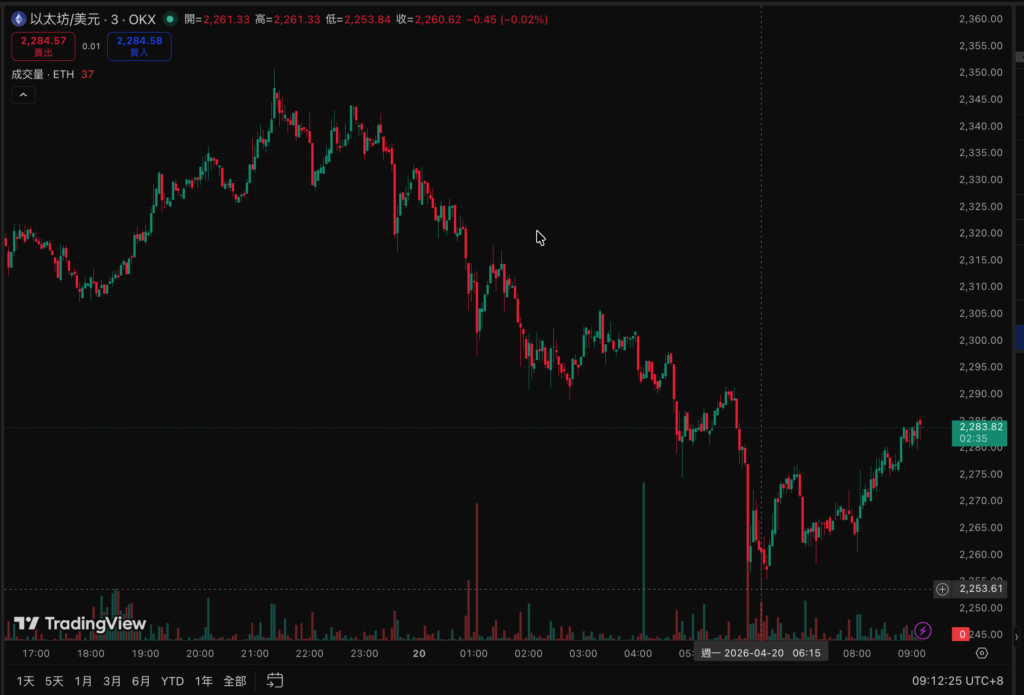Click the Ethereum symbol logo icon
Screen dimensions: 1024x695
point(17,18)
